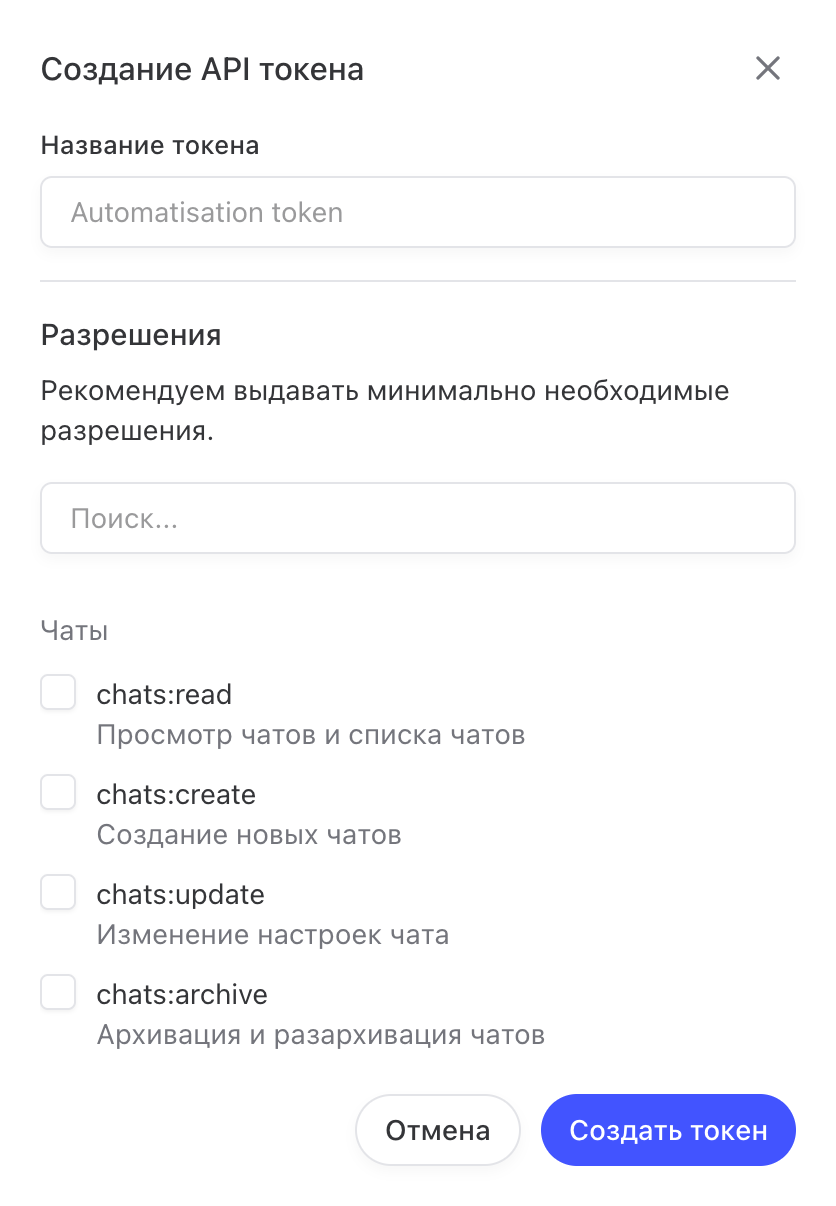Viewport: 836px width, 1206px height.
Task: Click the Создание новых чатов description
Action: coord(249,835)
